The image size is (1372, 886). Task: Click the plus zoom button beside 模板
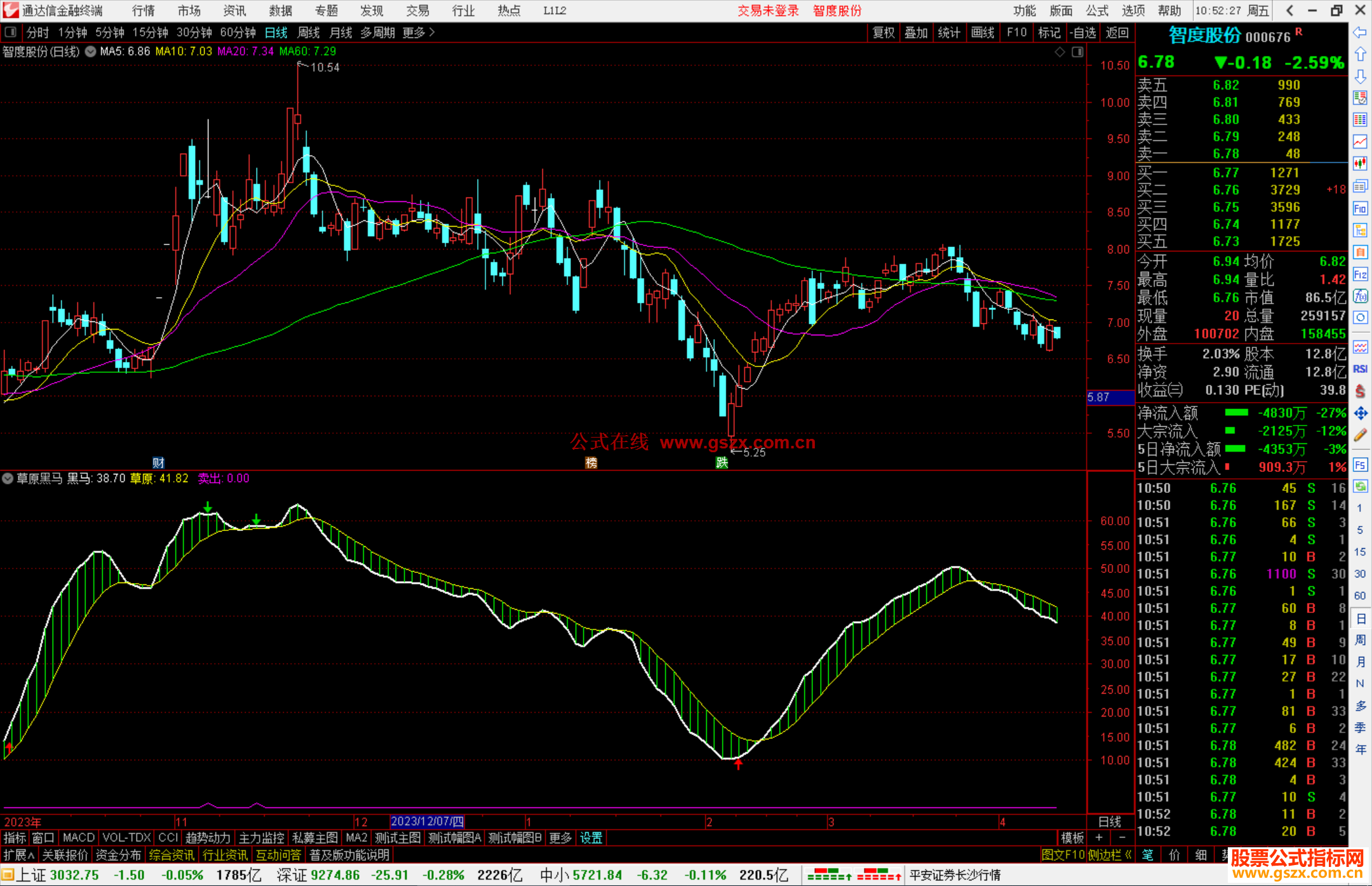pos(1100,838)
